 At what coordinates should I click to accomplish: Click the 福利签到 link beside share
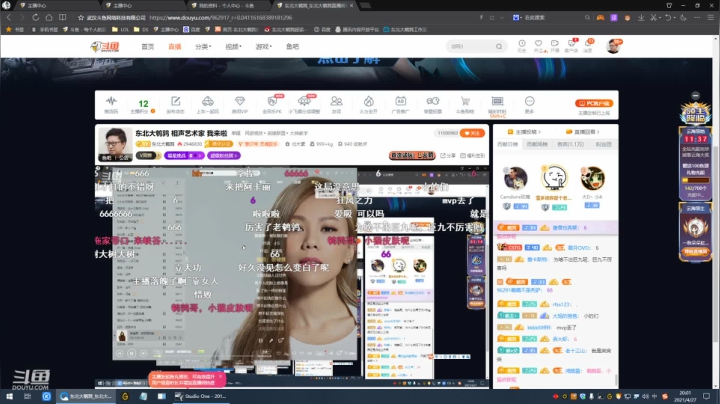click(x=472, y=156)
